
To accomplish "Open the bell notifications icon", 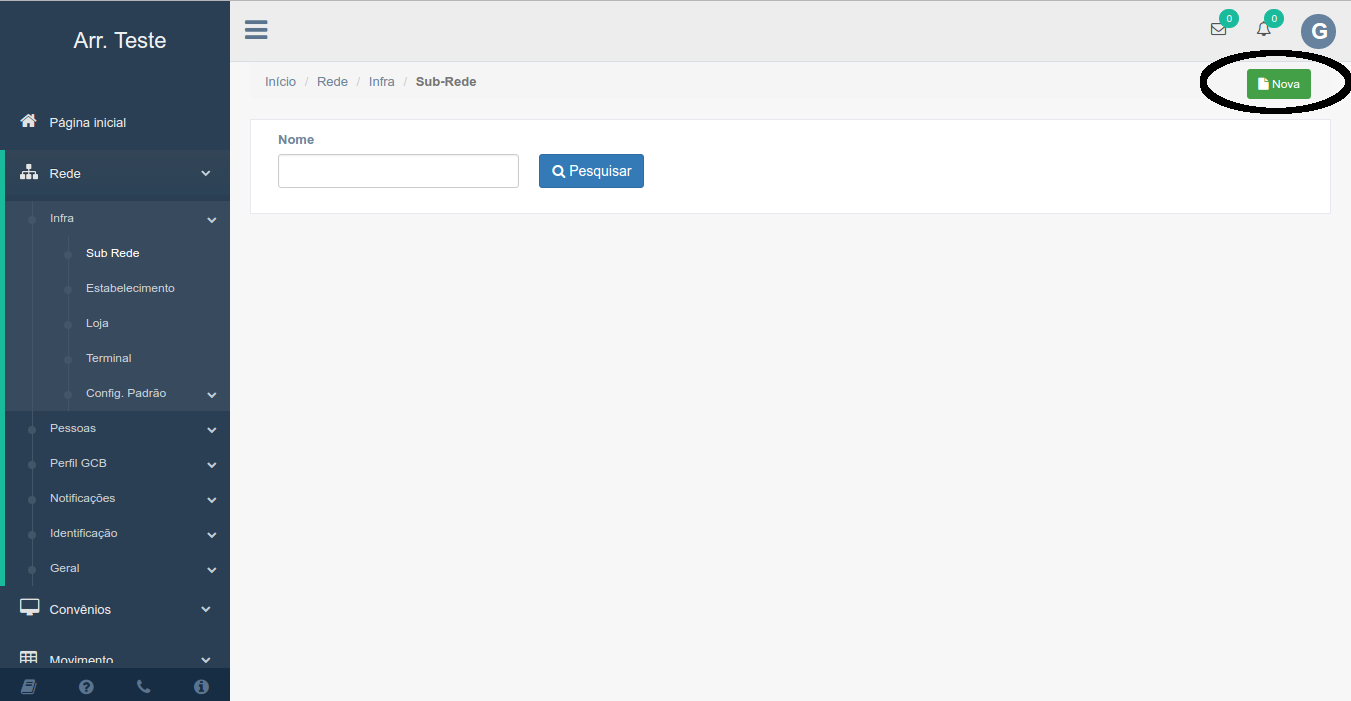I will (1264, 30).
